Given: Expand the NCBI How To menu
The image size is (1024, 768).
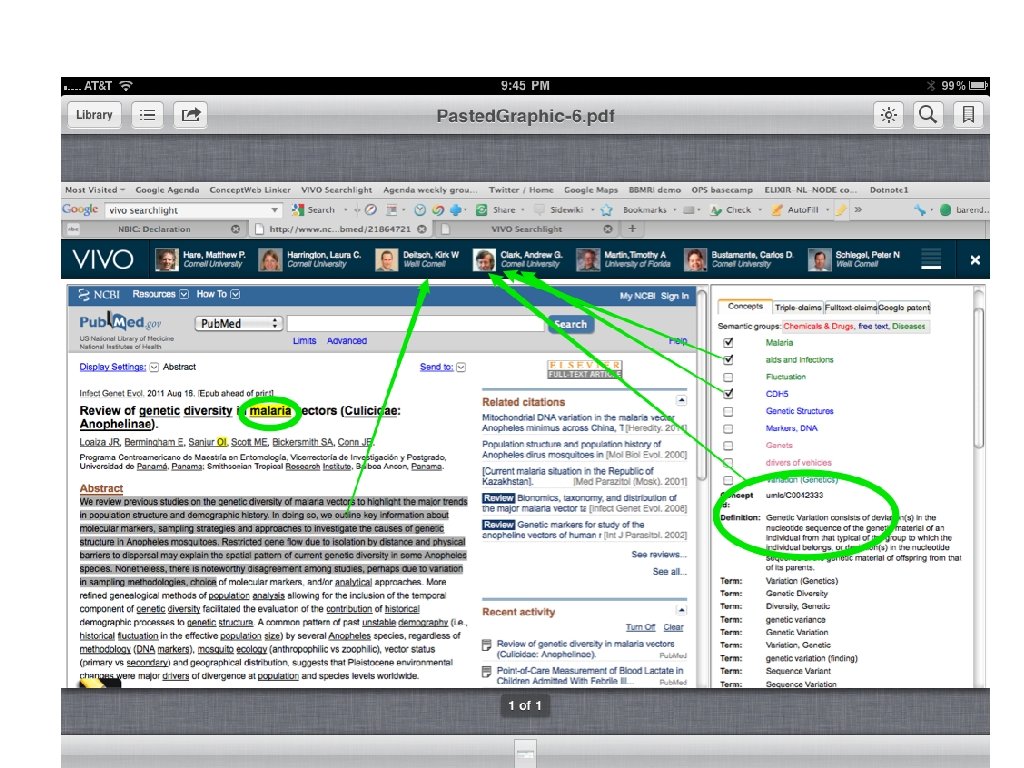Looking at the screenshot, I should pos(218,294).
